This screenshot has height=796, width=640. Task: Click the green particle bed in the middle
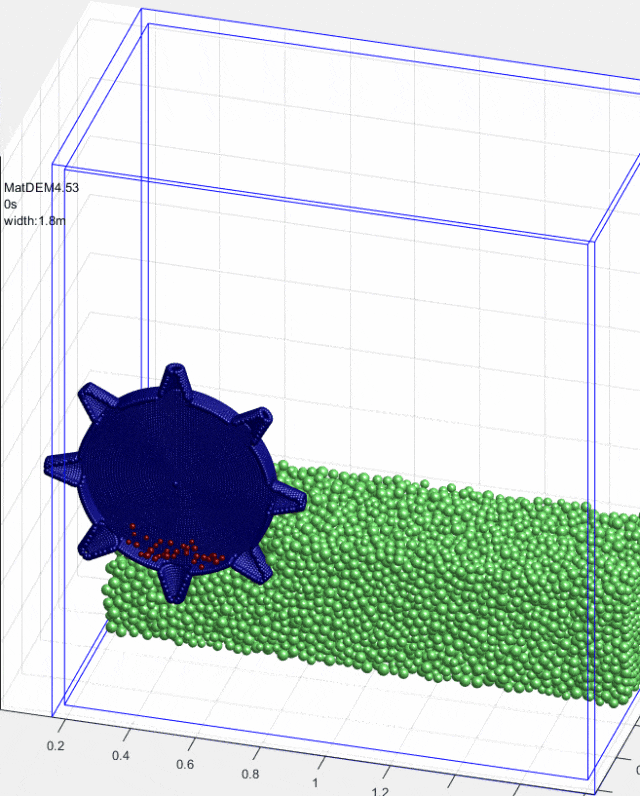tap(400, 580)
